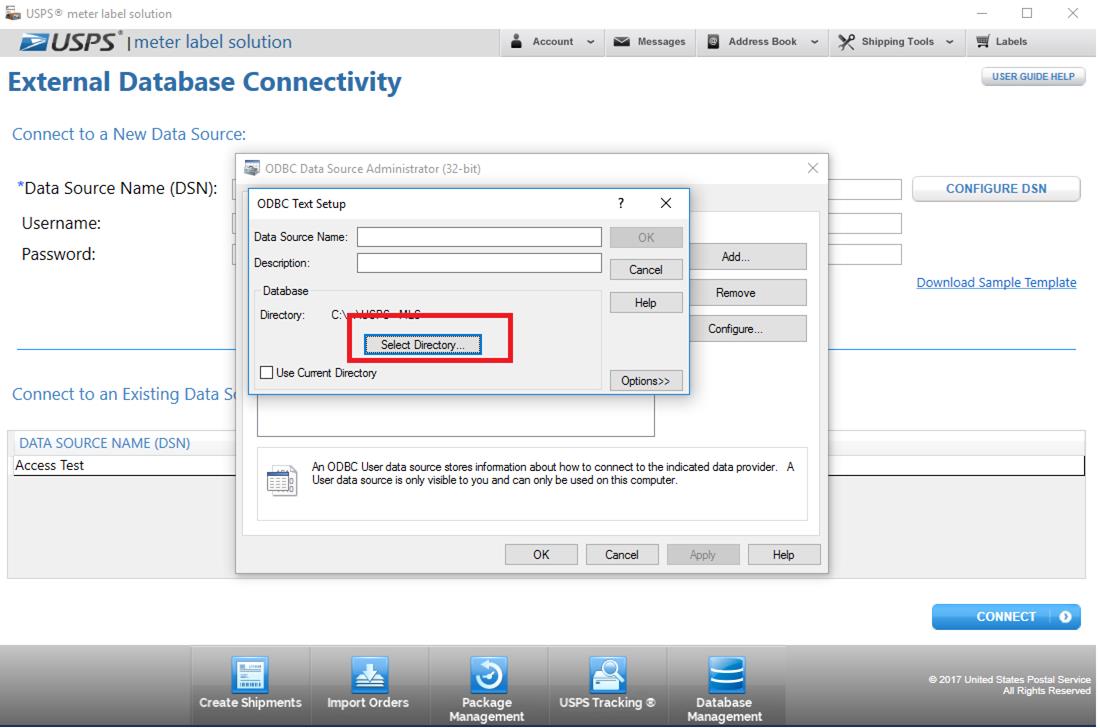Close the ODBC Data Source Administrator window
Image resolution: width=1100 pixels, height=728 pixels.
pos(812,168)
